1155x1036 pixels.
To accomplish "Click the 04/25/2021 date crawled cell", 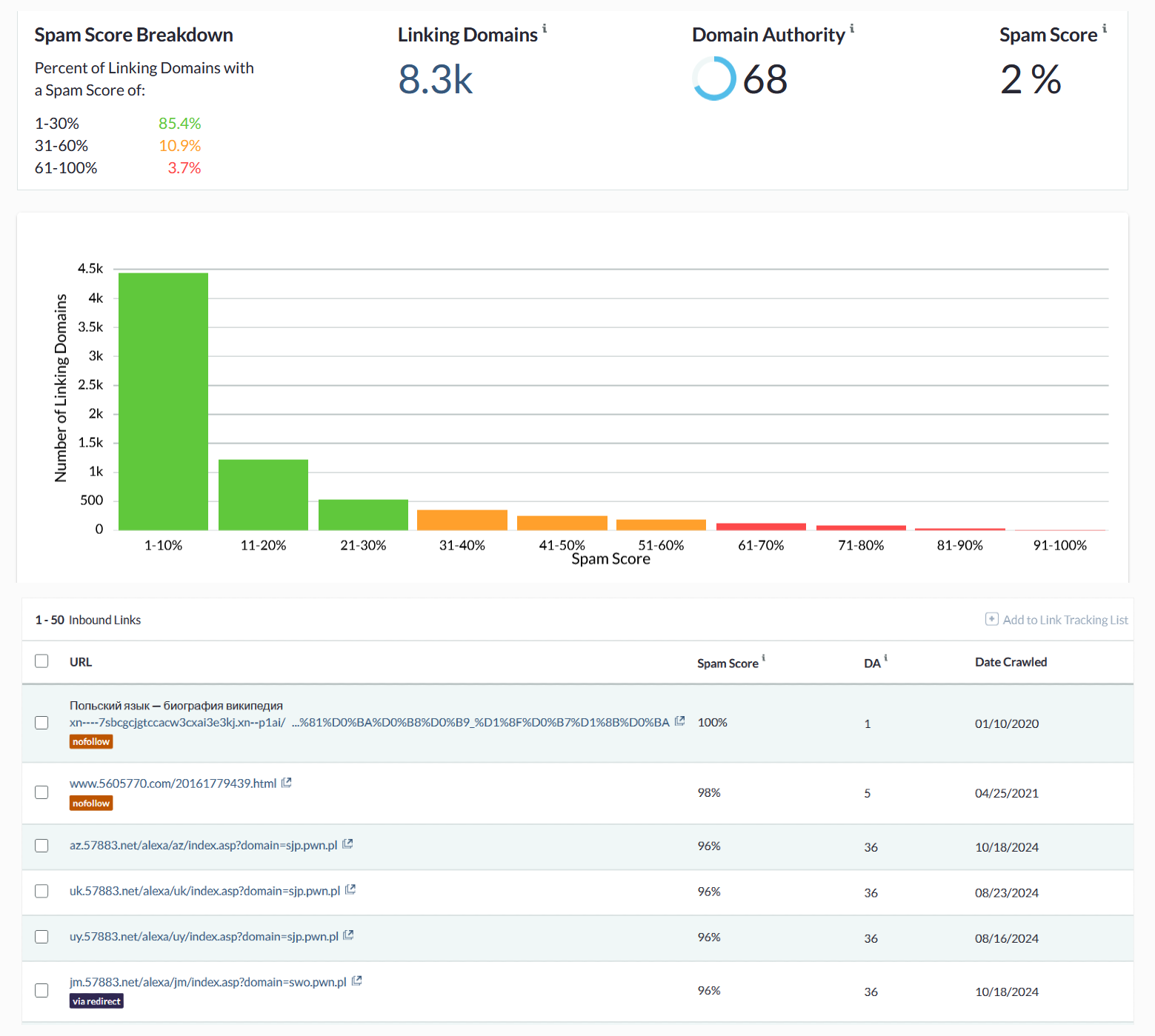I will [1007, 793].
